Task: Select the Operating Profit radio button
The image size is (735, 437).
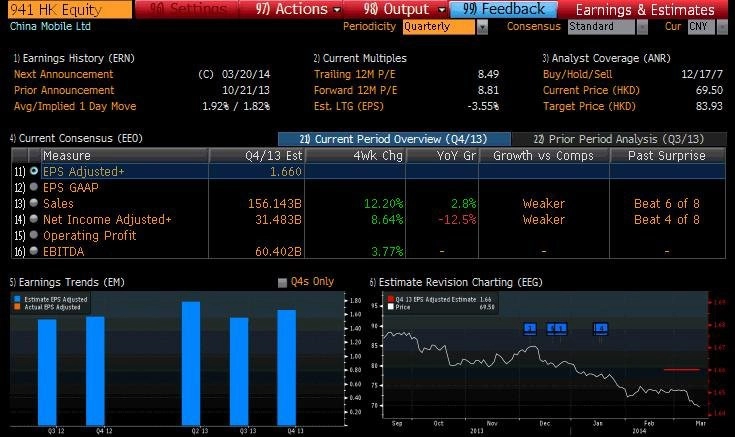Action: click(34, 235)
